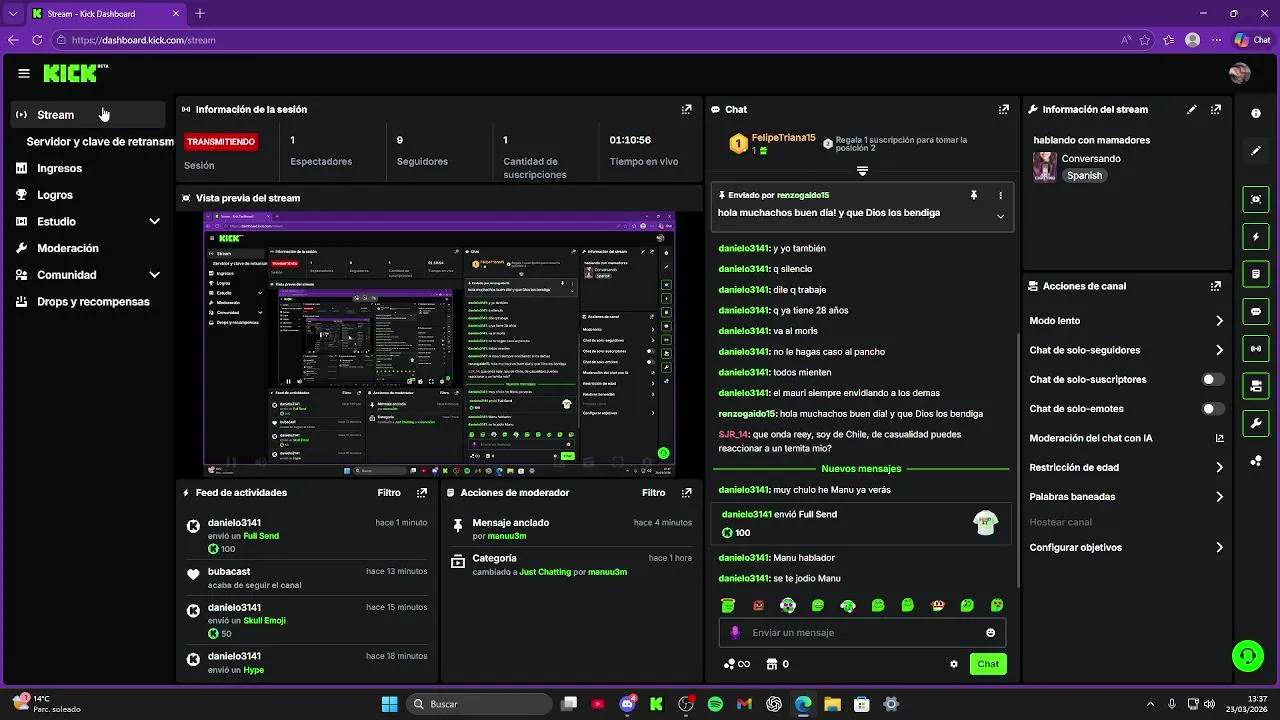Click the stream preview thumbnail
The height and width of the screenshot is (720, 1280).
tap(439, 345)
